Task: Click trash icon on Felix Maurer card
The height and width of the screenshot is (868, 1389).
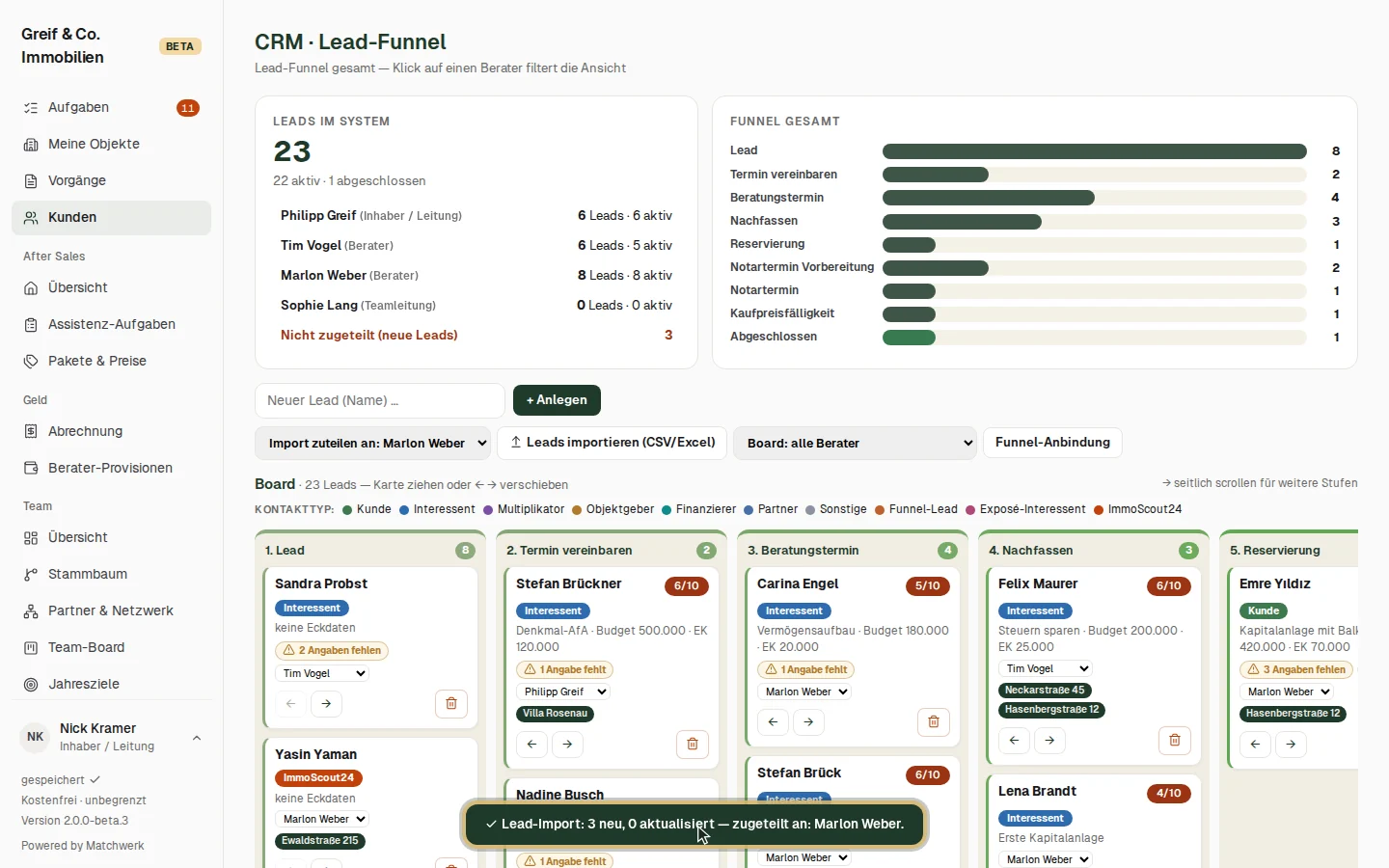Action: [x=1175, y=740]
